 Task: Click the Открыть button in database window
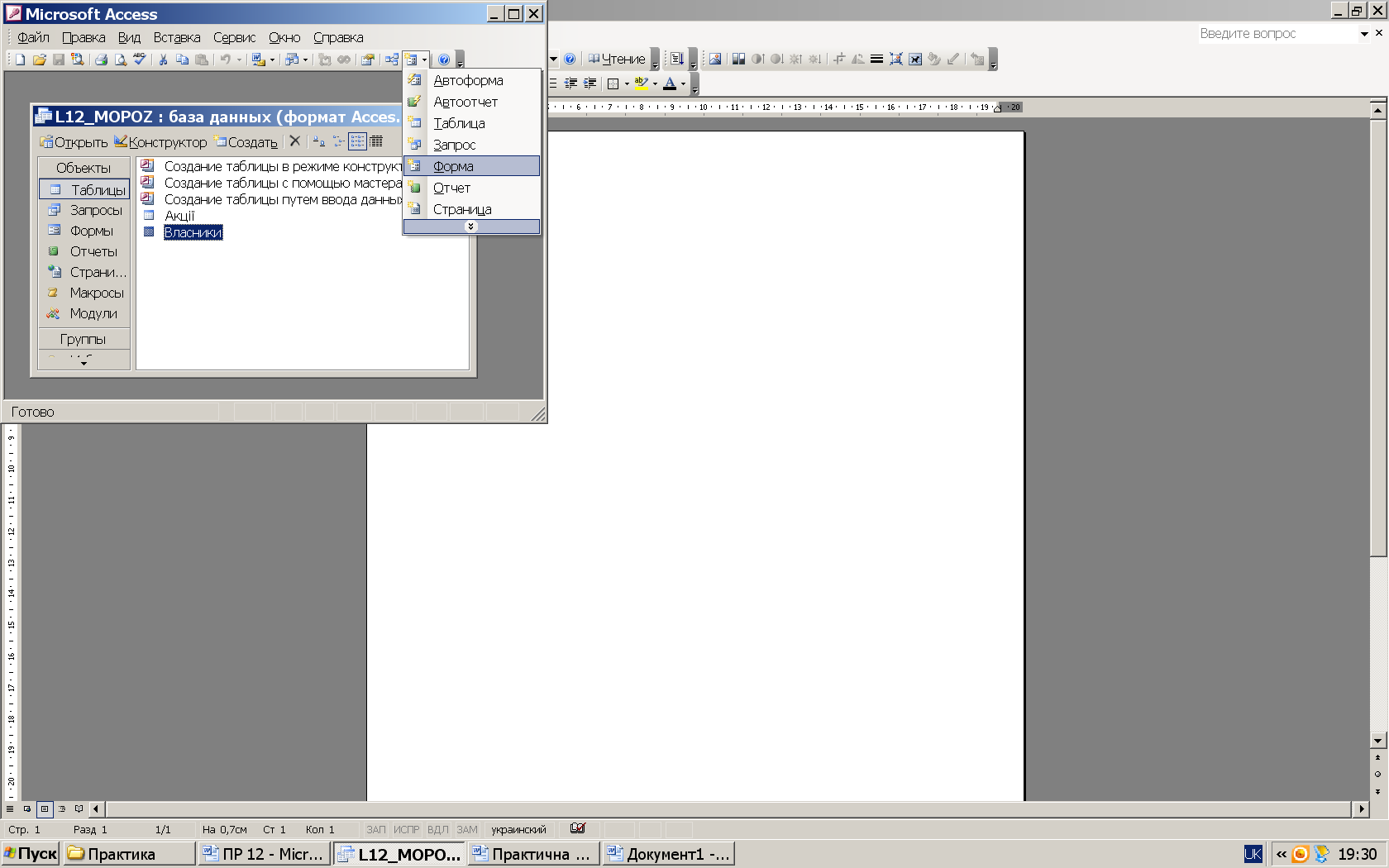74,142
